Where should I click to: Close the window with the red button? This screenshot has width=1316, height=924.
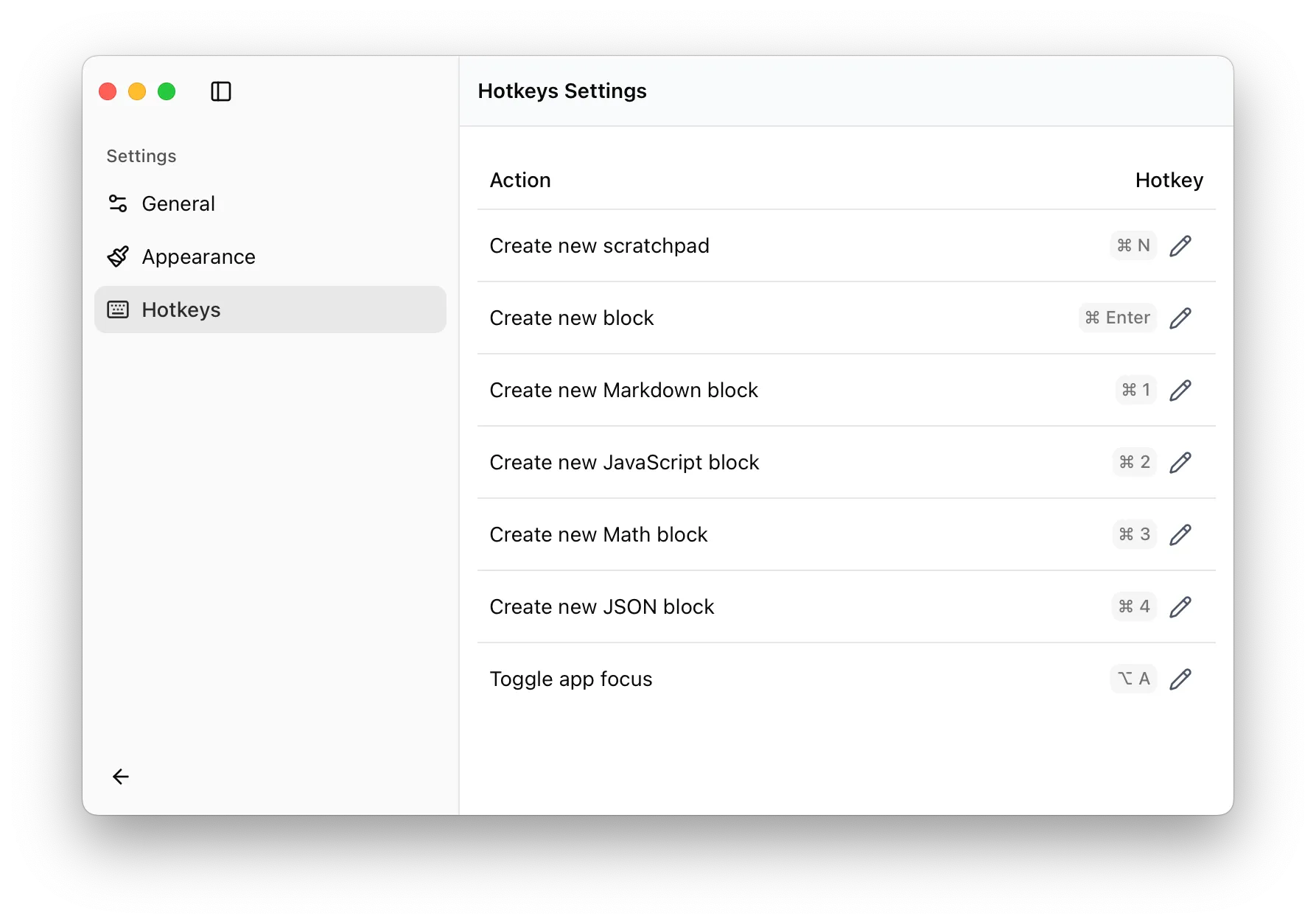coord(108,91)
